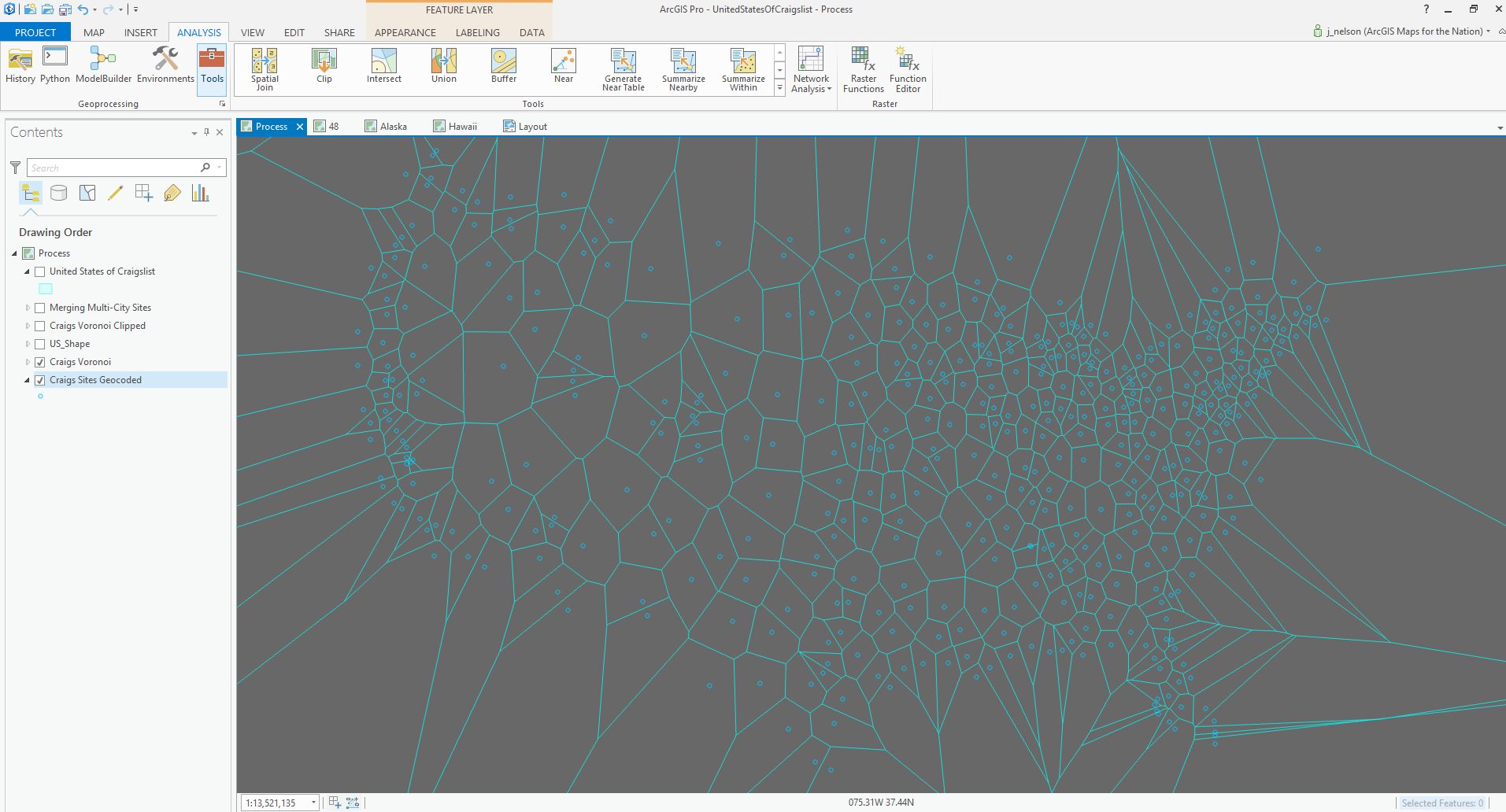Click the search magnifier in Contents

[205, 168]
